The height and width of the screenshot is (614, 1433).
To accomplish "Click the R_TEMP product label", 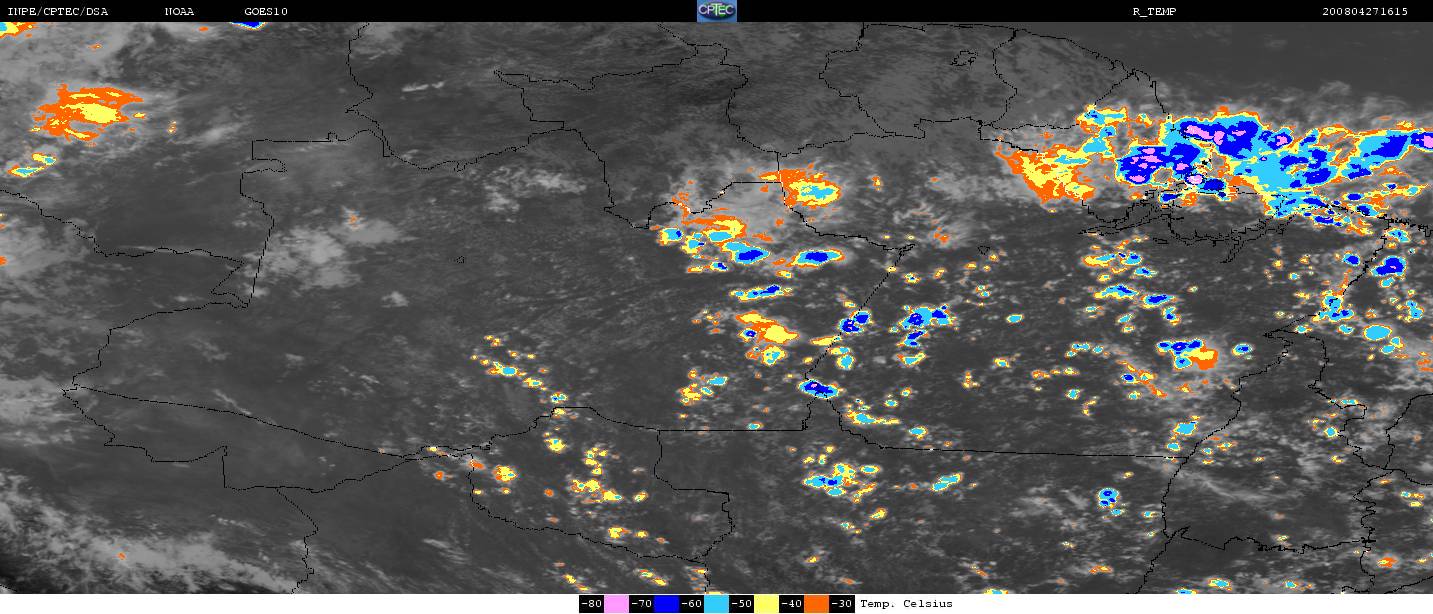I will click(1153, 11).
